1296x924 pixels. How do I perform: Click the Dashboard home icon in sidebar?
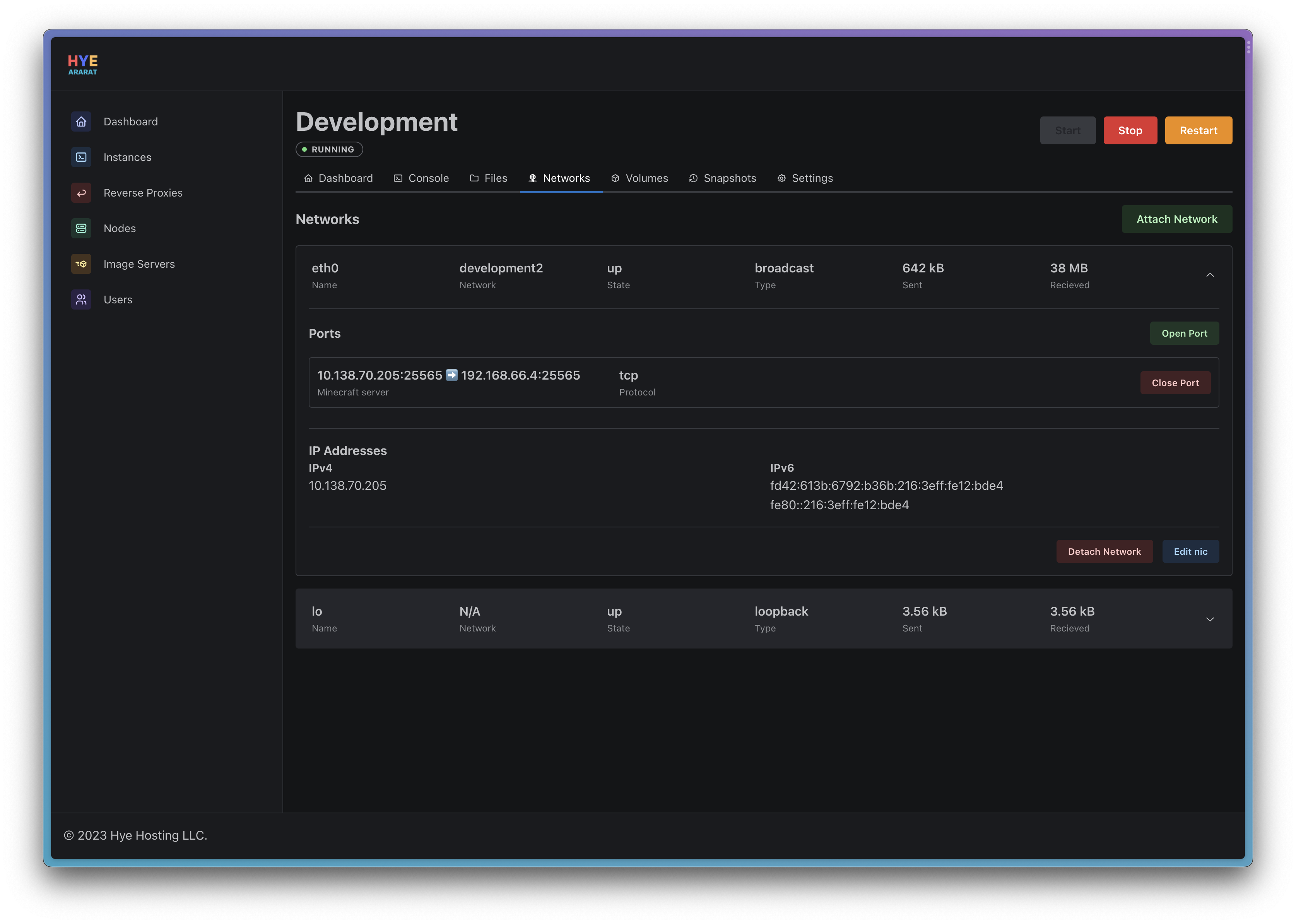tap(81, 122)
